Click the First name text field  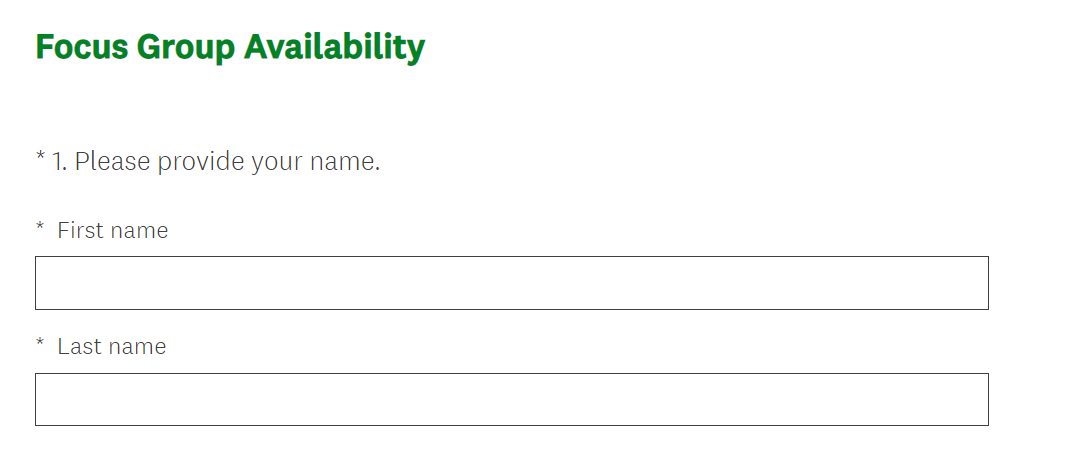511,283
